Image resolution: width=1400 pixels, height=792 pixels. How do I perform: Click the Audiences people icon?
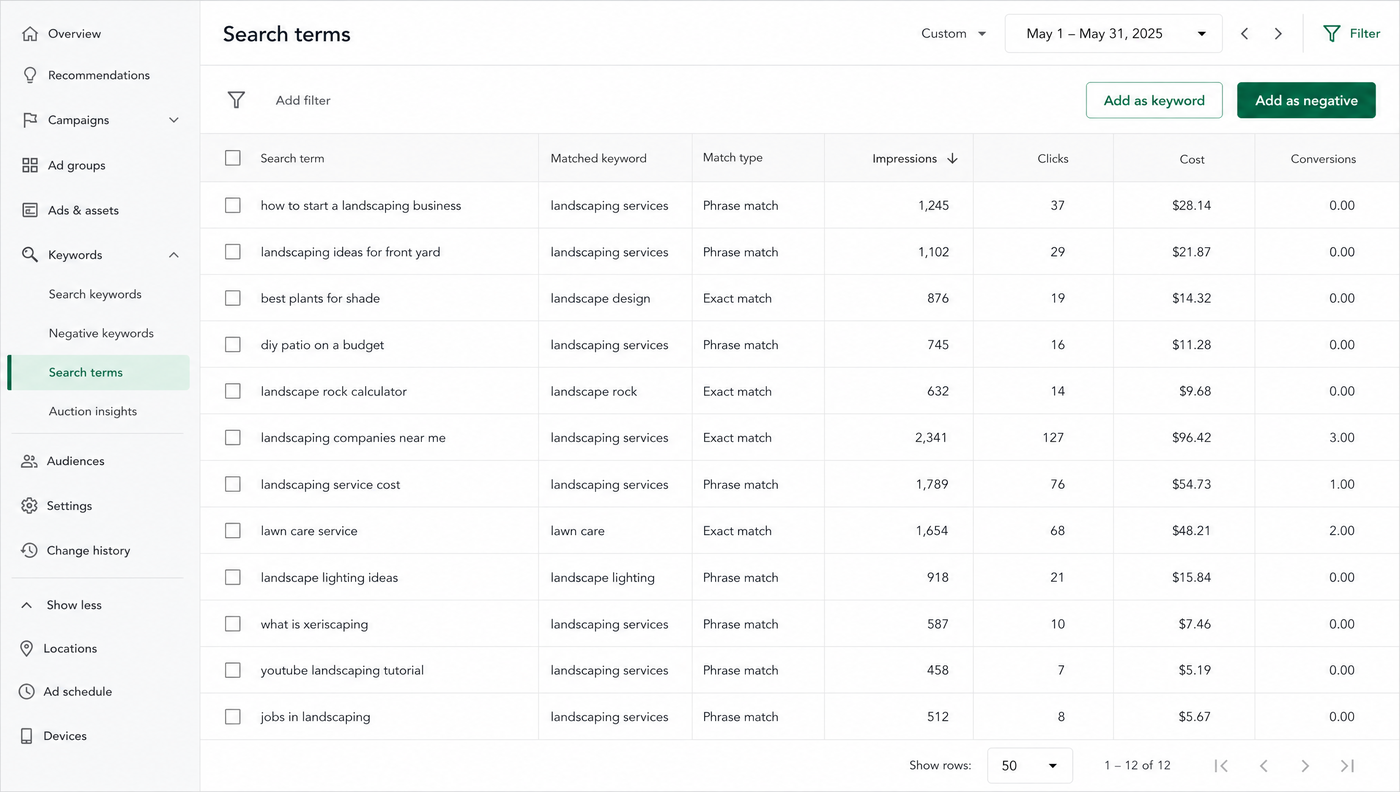[29, 461]
